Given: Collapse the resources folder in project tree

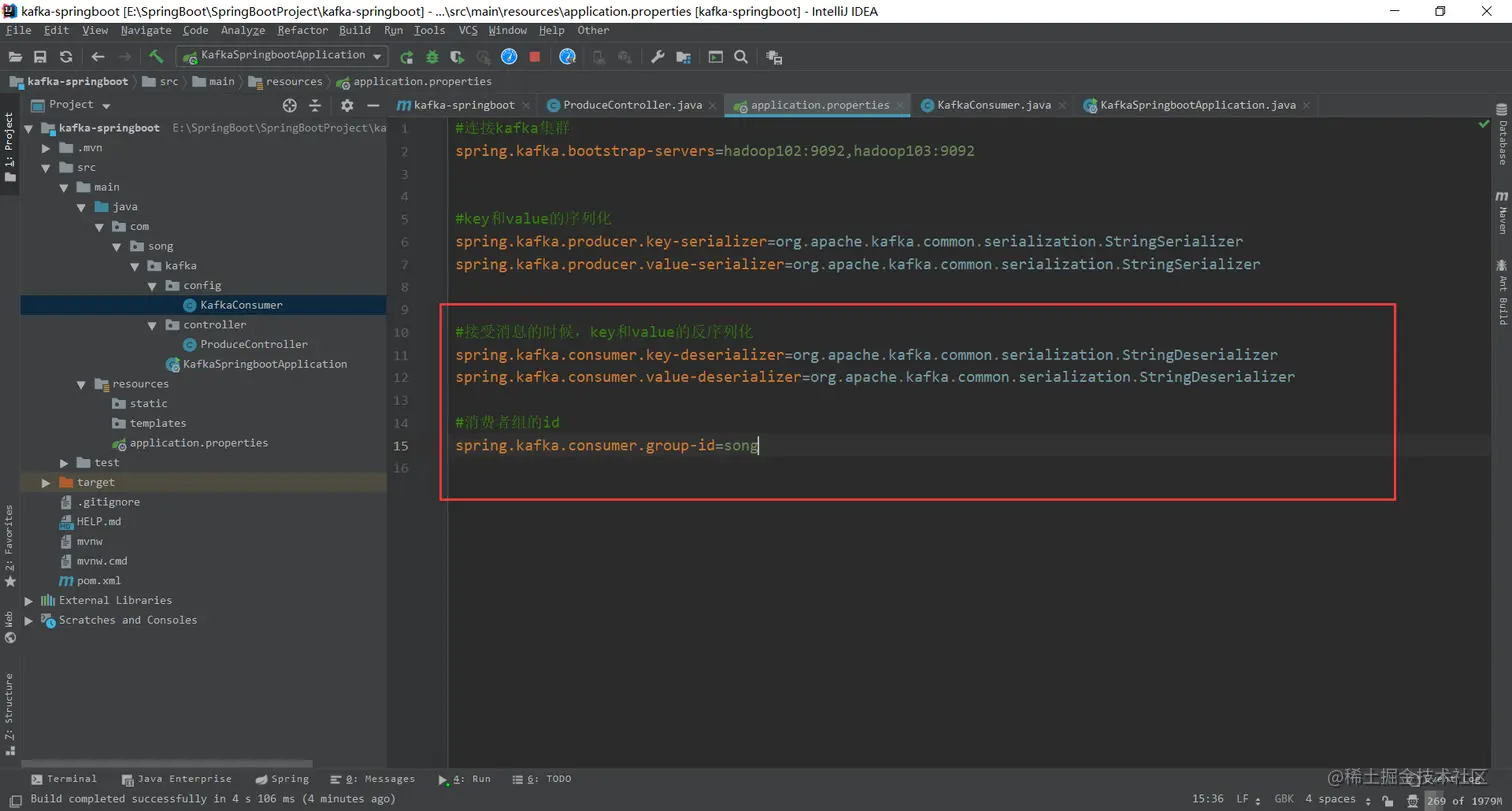Looking at the screenshot, I should coord(82,384).
